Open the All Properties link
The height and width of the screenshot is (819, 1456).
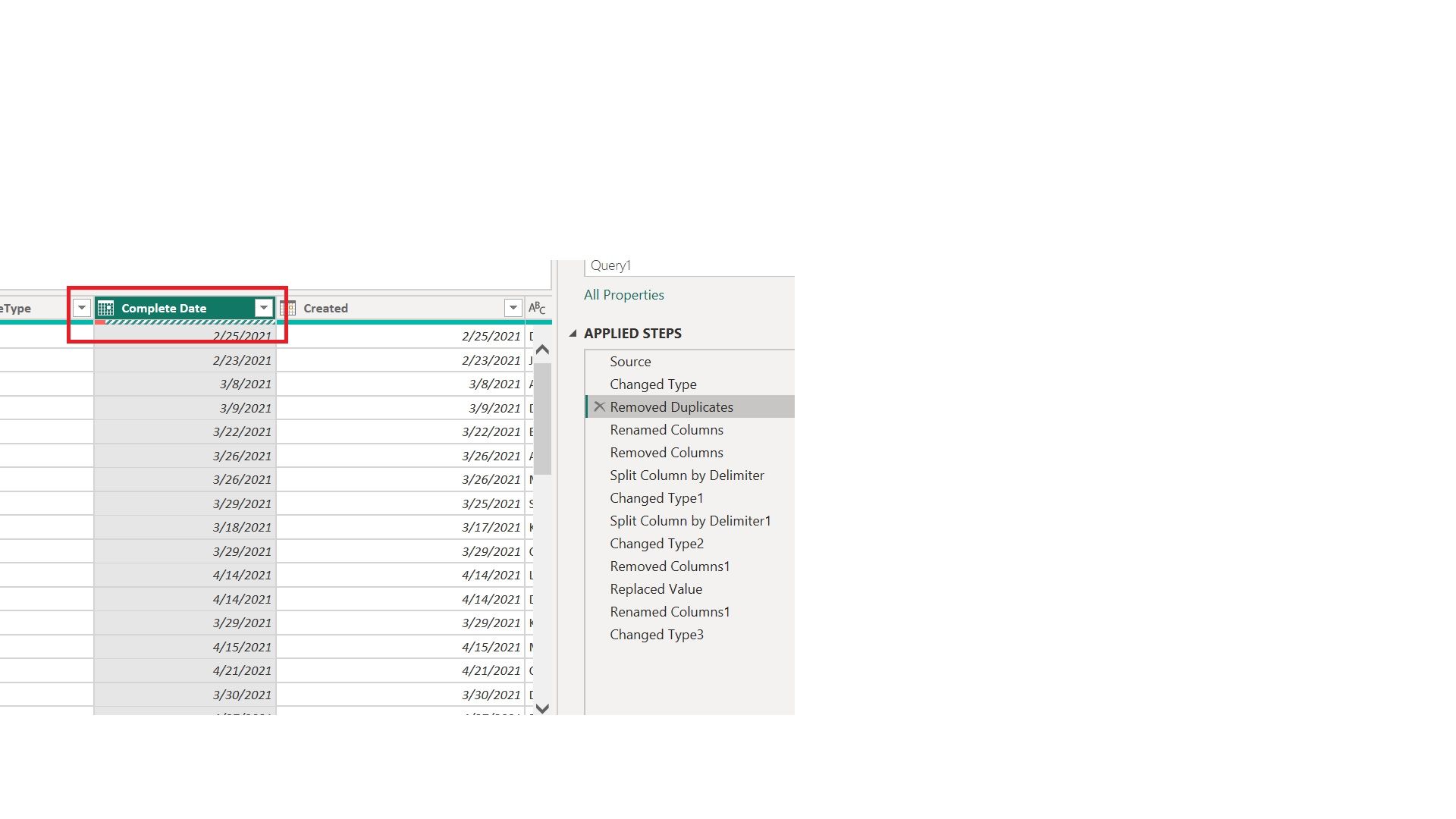(624, 295)
